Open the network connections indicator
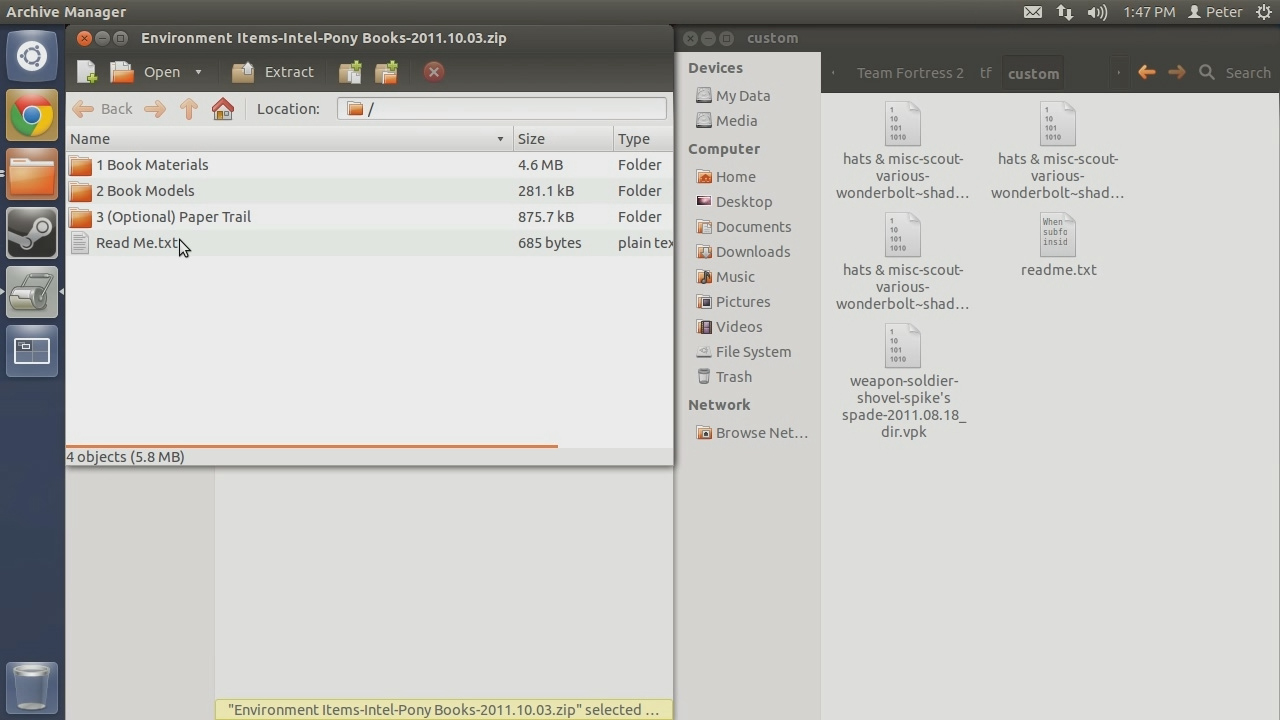The image size is (1280, 720). point(1065,12)
